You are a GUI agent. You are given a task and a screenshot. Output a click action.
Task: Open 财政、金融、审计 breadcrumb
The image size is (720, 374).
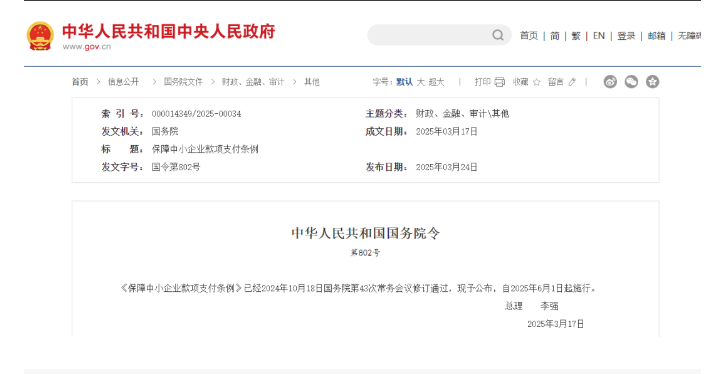[x=253, y=82]
